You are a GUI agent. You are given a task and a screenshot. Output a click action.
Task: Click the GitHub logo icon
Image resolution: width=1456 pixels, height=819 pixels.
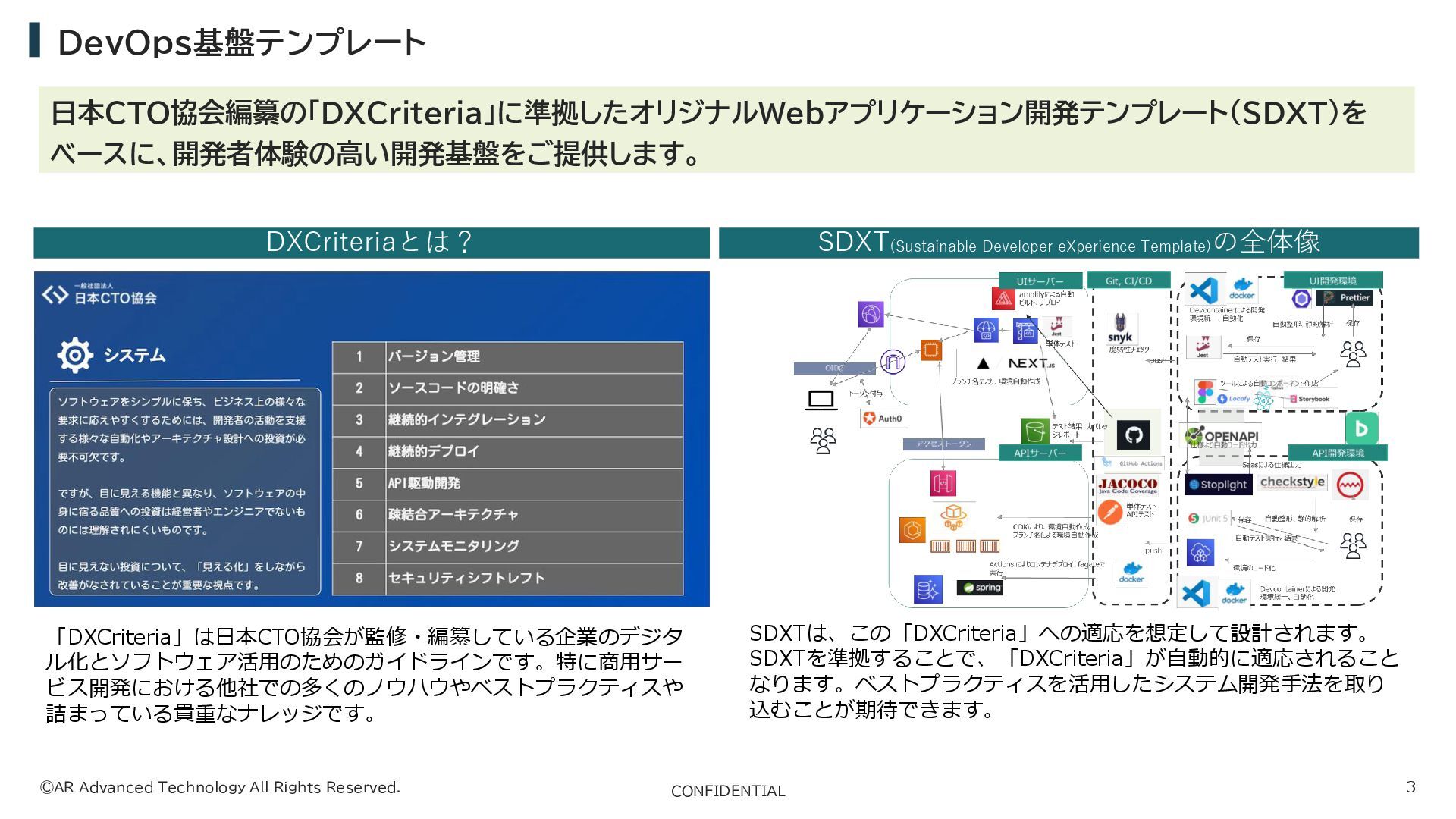(x=1134, y=435)
